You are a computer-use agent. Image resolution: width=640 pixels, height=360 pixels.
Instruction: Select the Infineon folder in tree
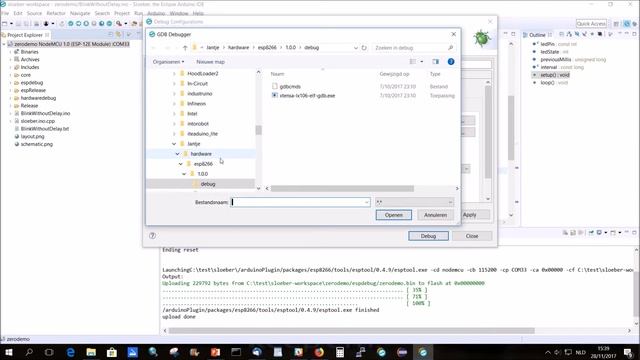(x=196, y=104)
